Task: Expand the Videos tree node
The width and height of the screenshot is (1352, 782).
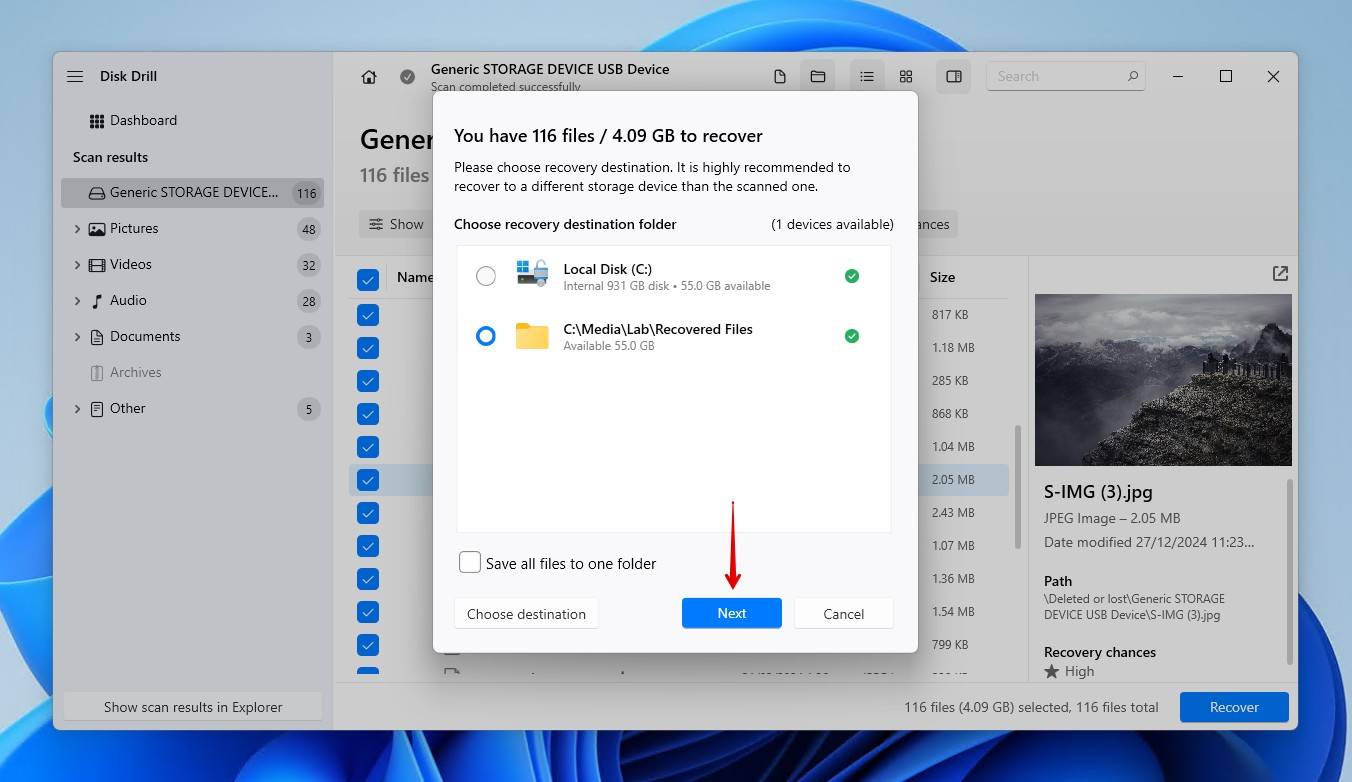Action: (x=78, y=265)
